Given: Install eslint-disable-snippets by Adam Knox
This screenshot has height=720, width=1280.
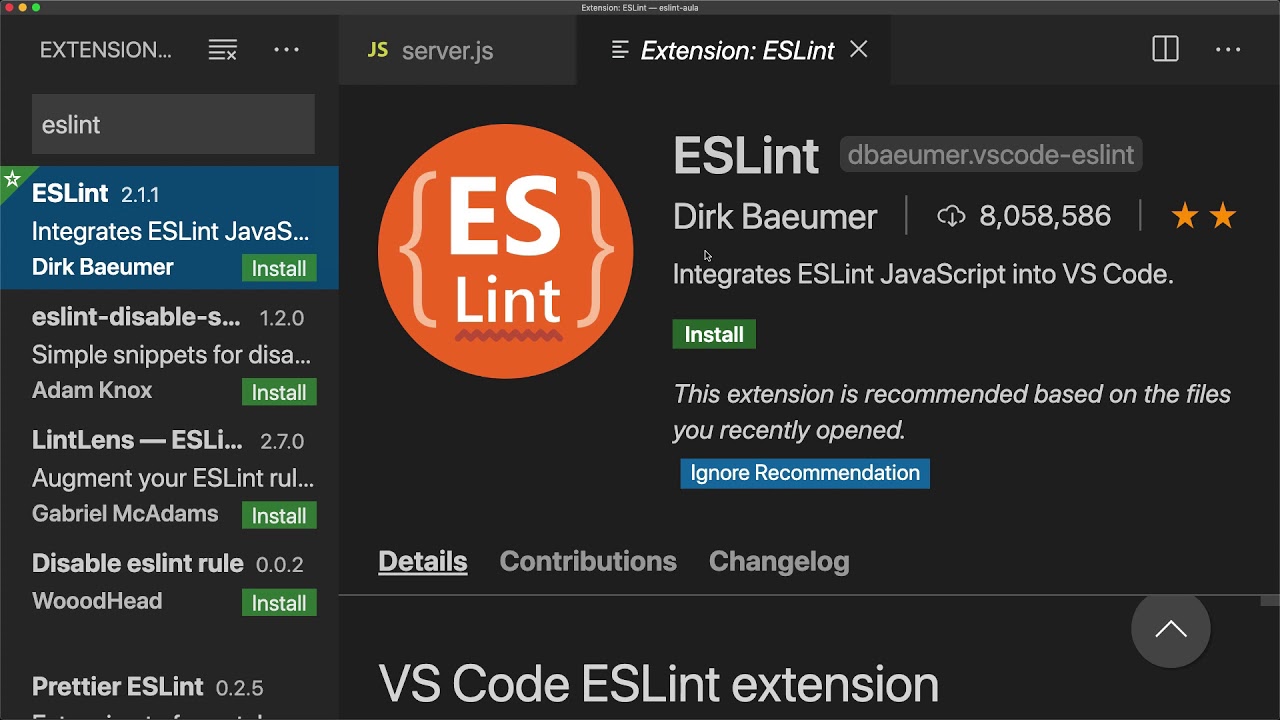Looking at the screenshot, I should click(x=279, y=393).
